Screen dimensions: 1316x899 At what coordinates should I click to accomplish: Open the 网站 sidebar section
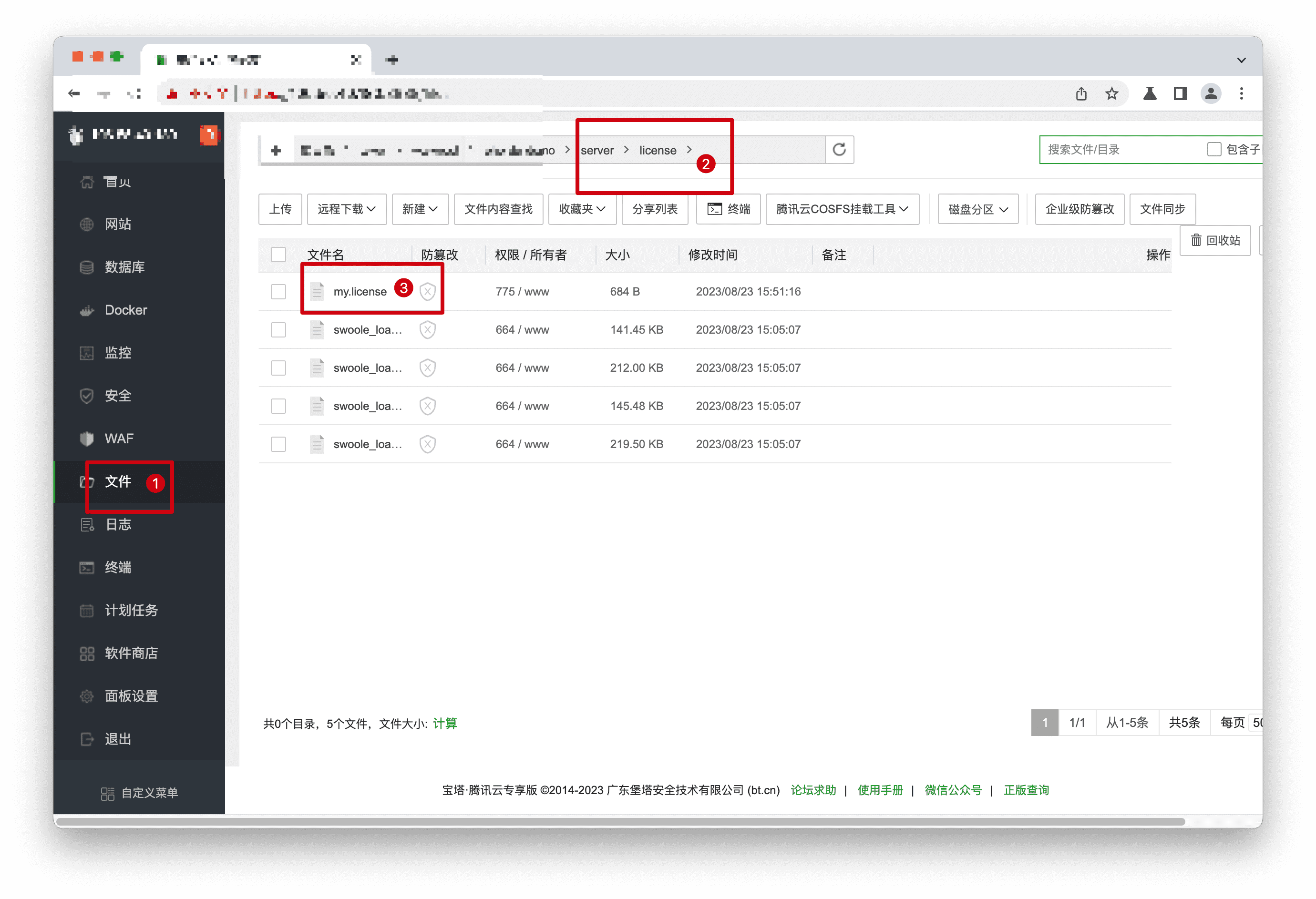[118, 224]
